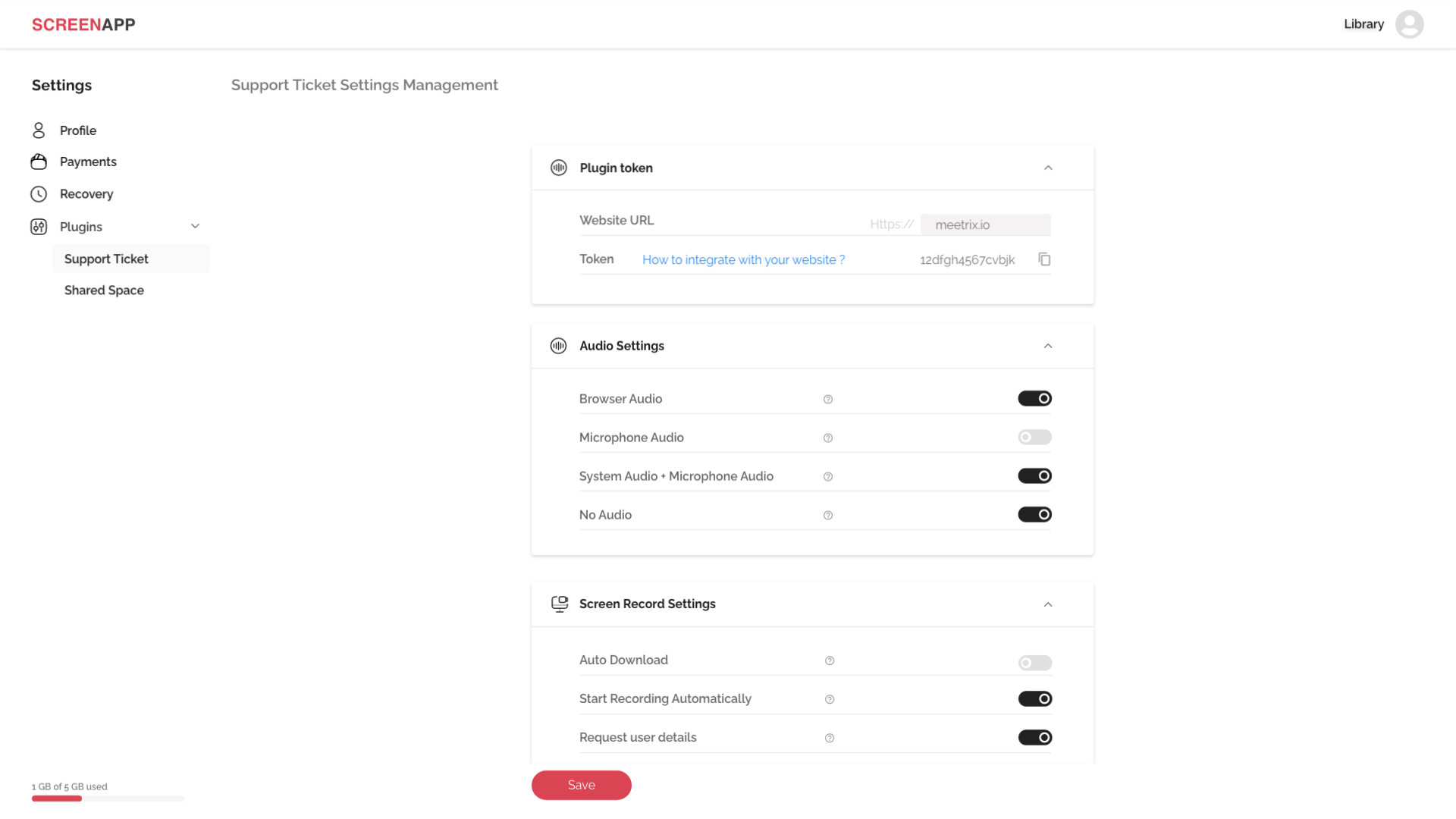Viewport: 1456px width, 819px height.
Task: Click the Microphone Audio help icon
Action: pyautogui.click(x=828, y=438)
